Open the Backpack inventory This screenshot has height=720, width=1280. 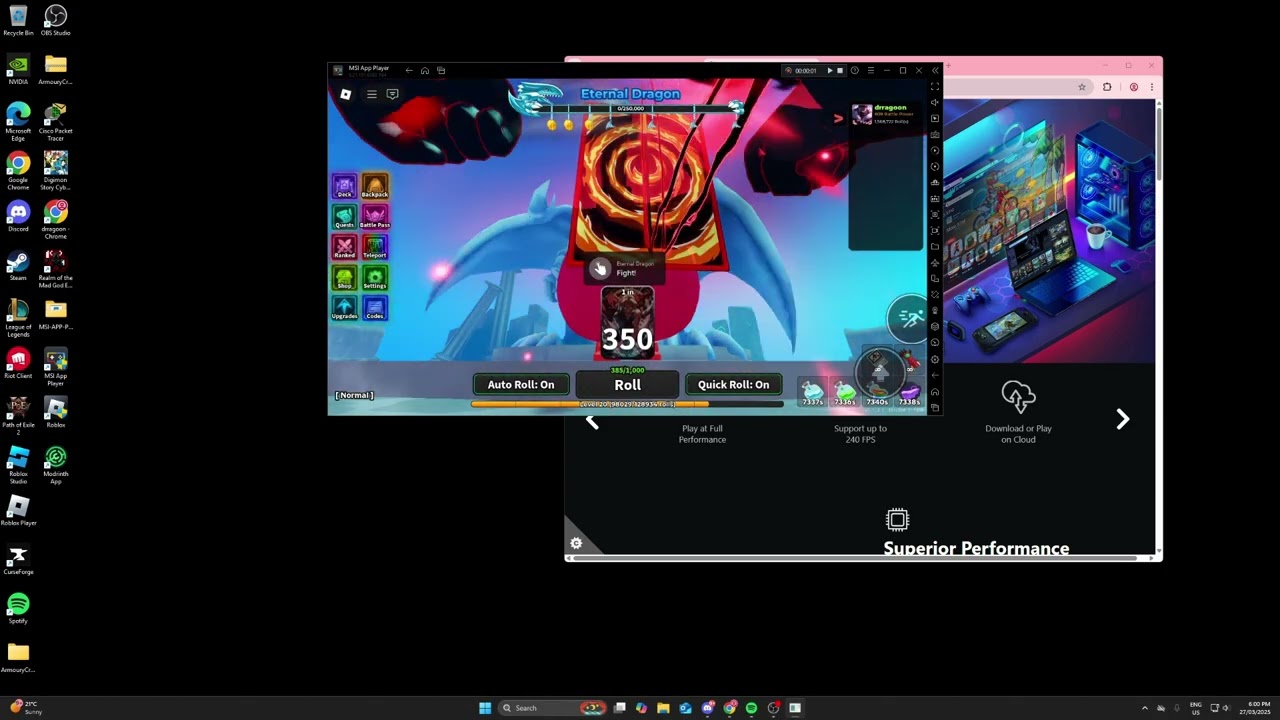point(375,186)
